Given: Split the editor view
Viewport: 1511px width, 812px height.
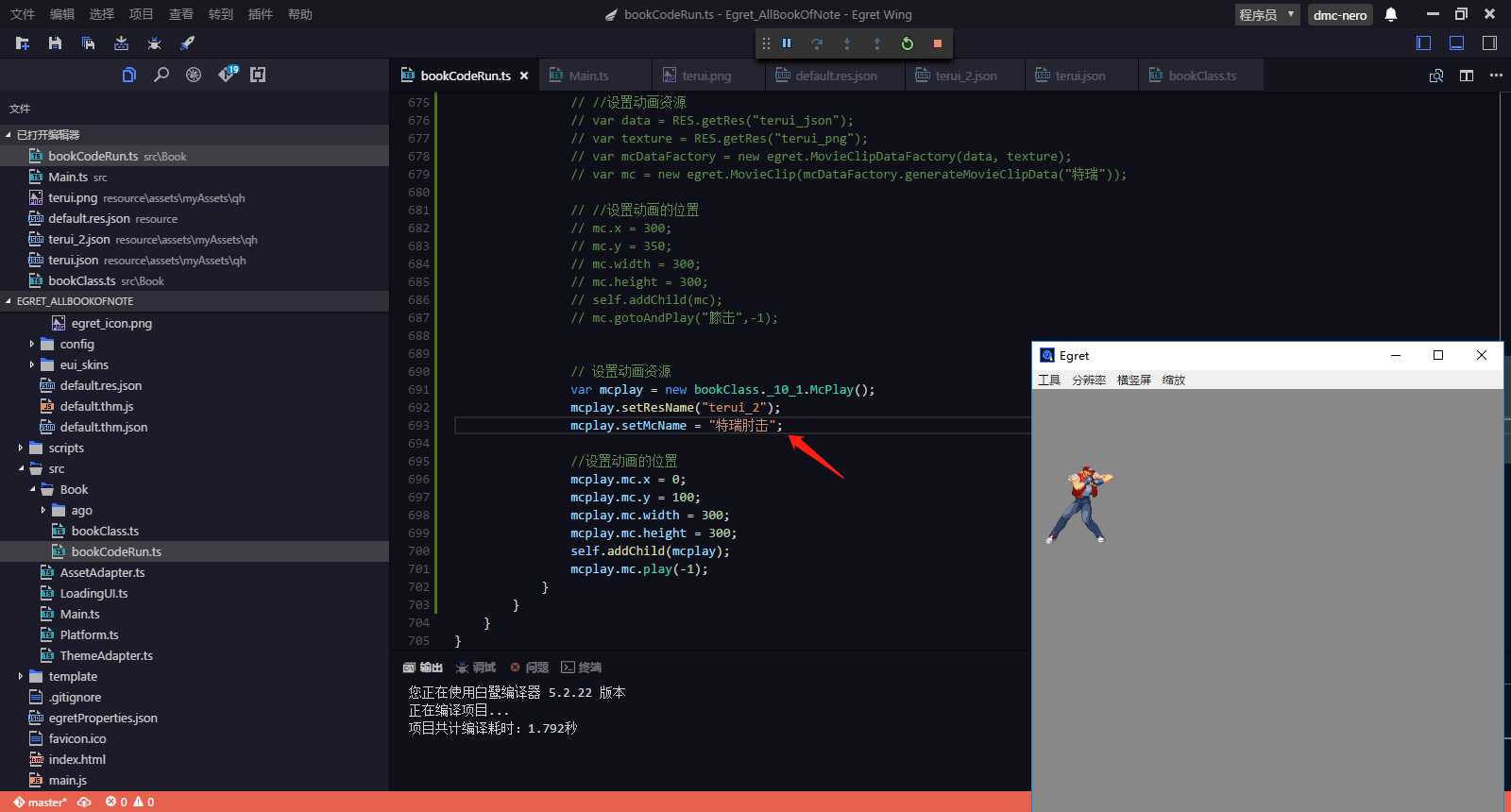Looking at the screenshot, I should click(1467, 76).
